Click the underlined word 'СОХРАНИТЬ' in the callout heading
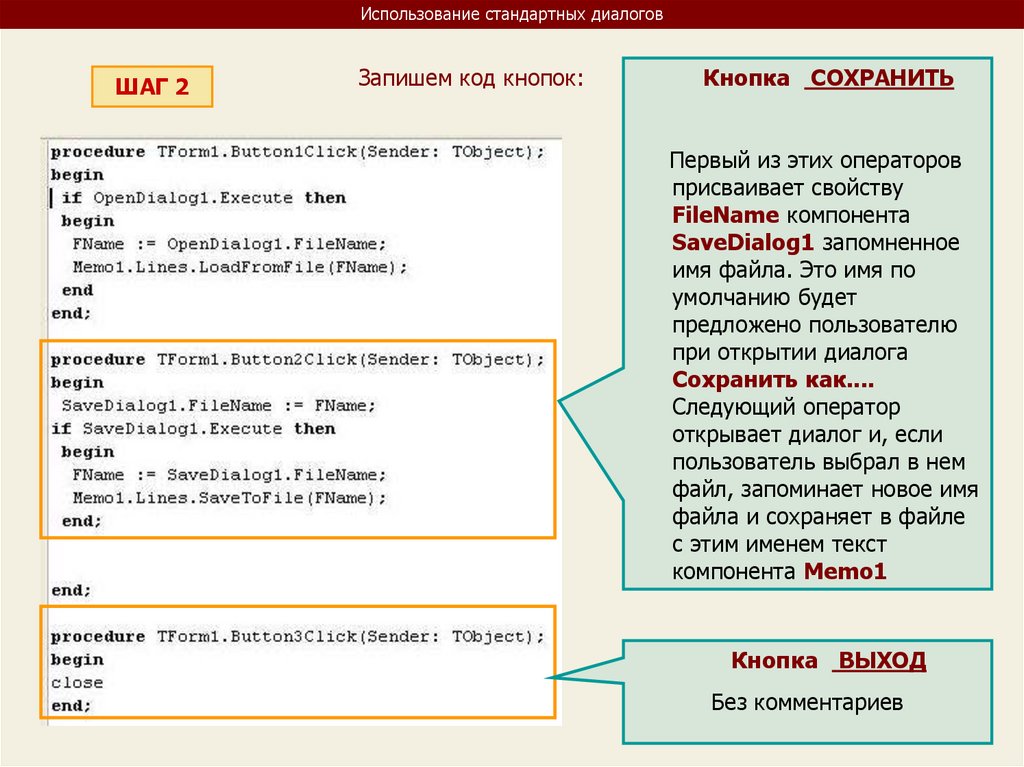This screenshot has height=767, width=1024. click(882, 78)
